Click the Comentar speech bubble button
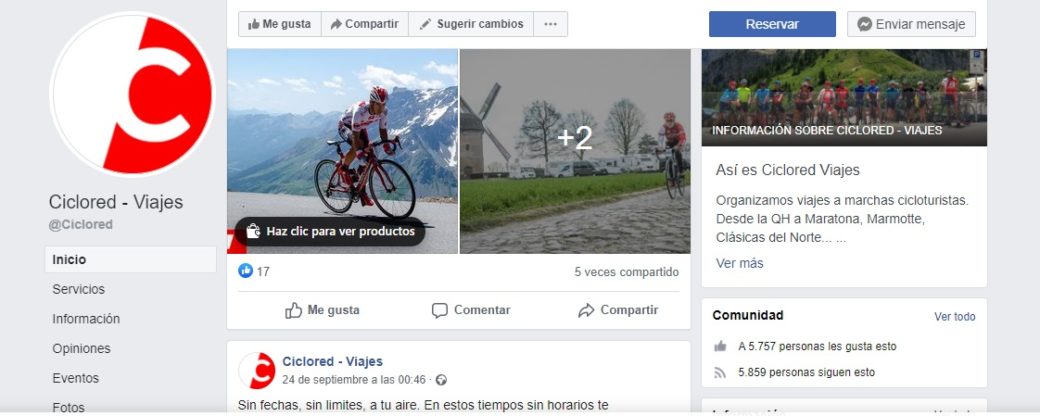1040x416 pixels. pyautogui.click(x=471, y=310)
